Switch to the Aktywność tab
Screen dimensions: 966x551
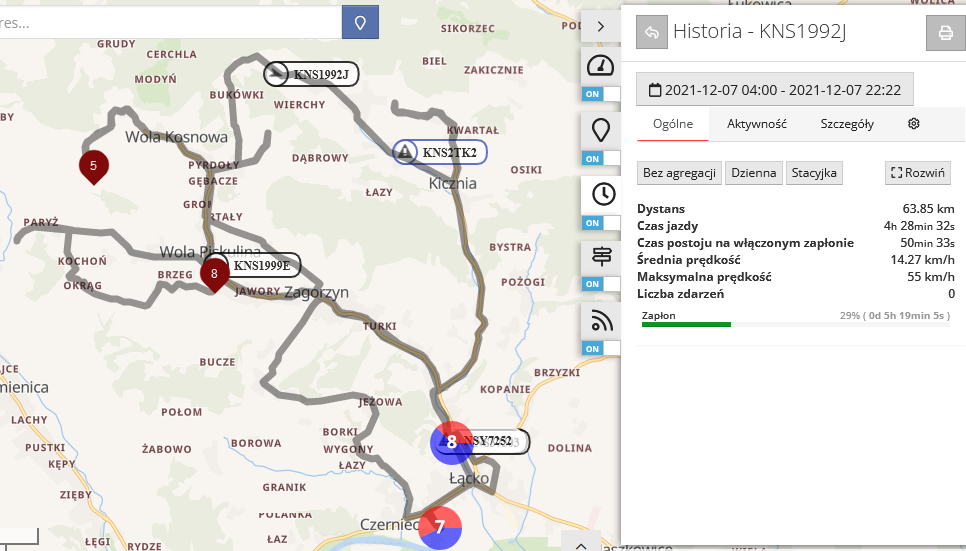tap(756, 124)
